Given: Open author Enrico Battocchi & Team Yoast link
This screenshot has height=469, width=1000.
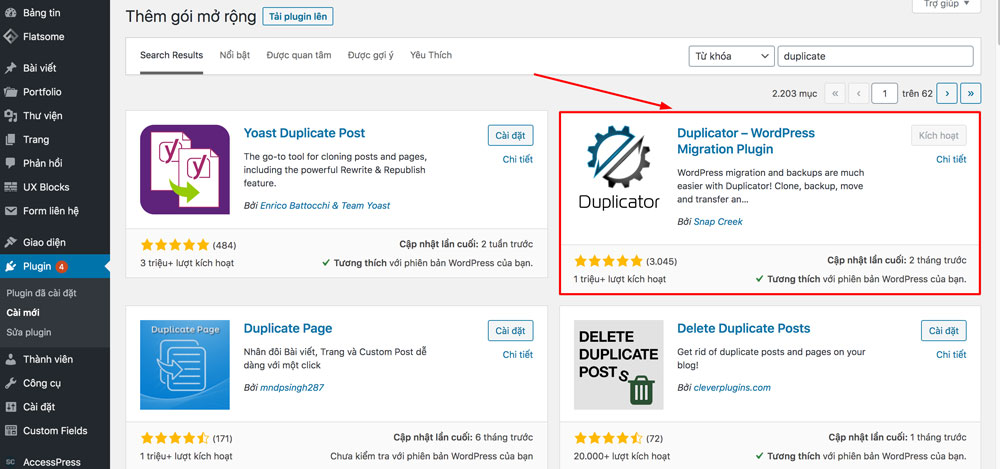Looking at the screenshot, I should tap(325, 205).
